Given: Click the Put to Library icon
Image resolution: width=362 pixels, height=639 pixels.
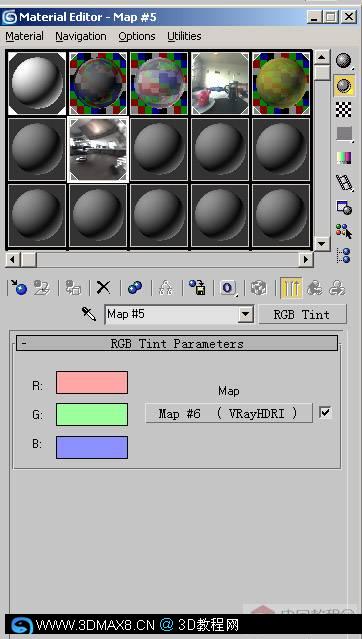Looking at the screenshot, I should [x=197, y=288].
